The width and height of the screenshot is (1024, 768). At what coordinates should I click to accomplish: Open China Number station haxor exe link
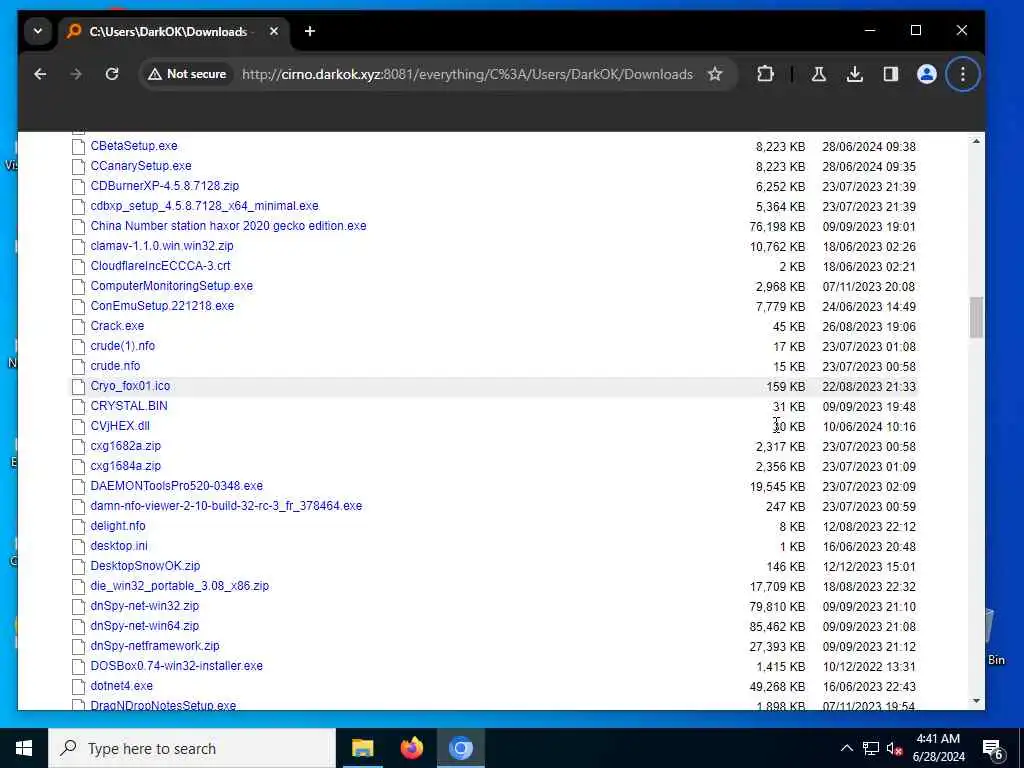click(x=229, y=226)
